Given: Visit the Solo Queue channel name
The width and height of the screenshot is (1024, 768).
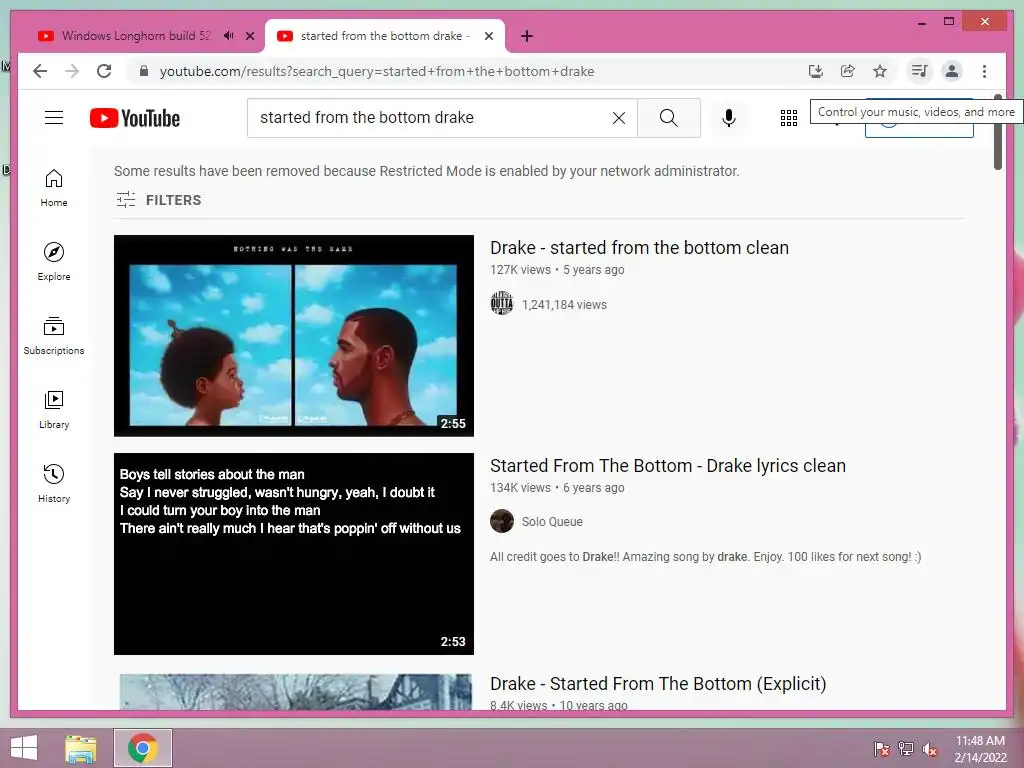Looking at the screenshot, I should coord(552,522).
